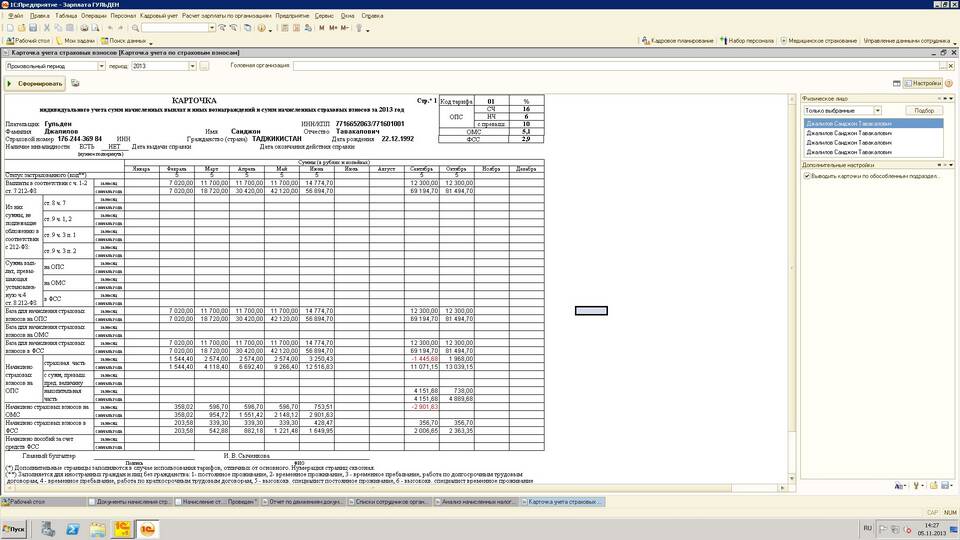The image size is (960, 540).
Task: Switch to Списки сотрудников орган... tab
Action: click(x=389, y=501)
